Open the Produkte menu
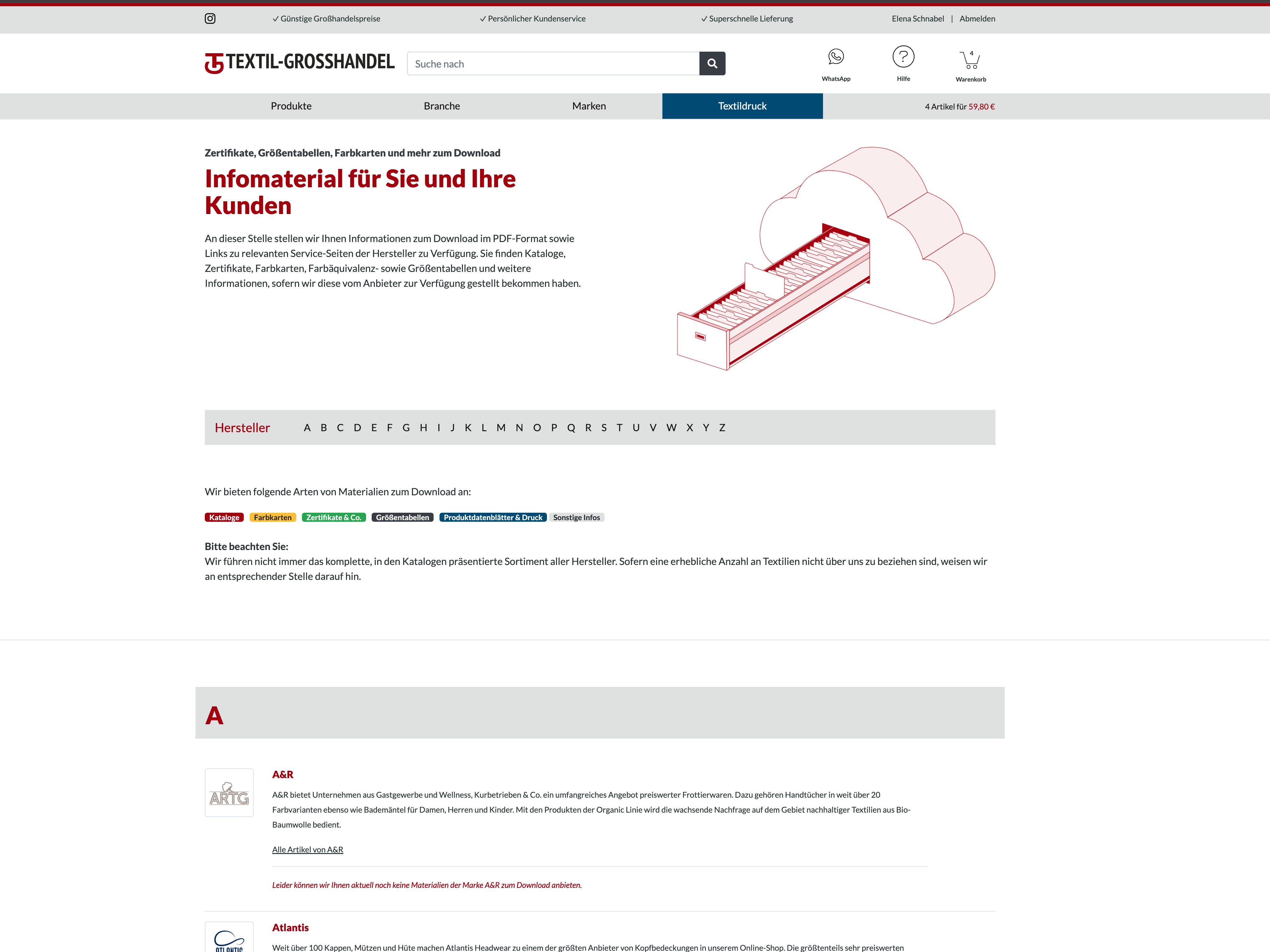1270x952 pixels. click(291, 106)
